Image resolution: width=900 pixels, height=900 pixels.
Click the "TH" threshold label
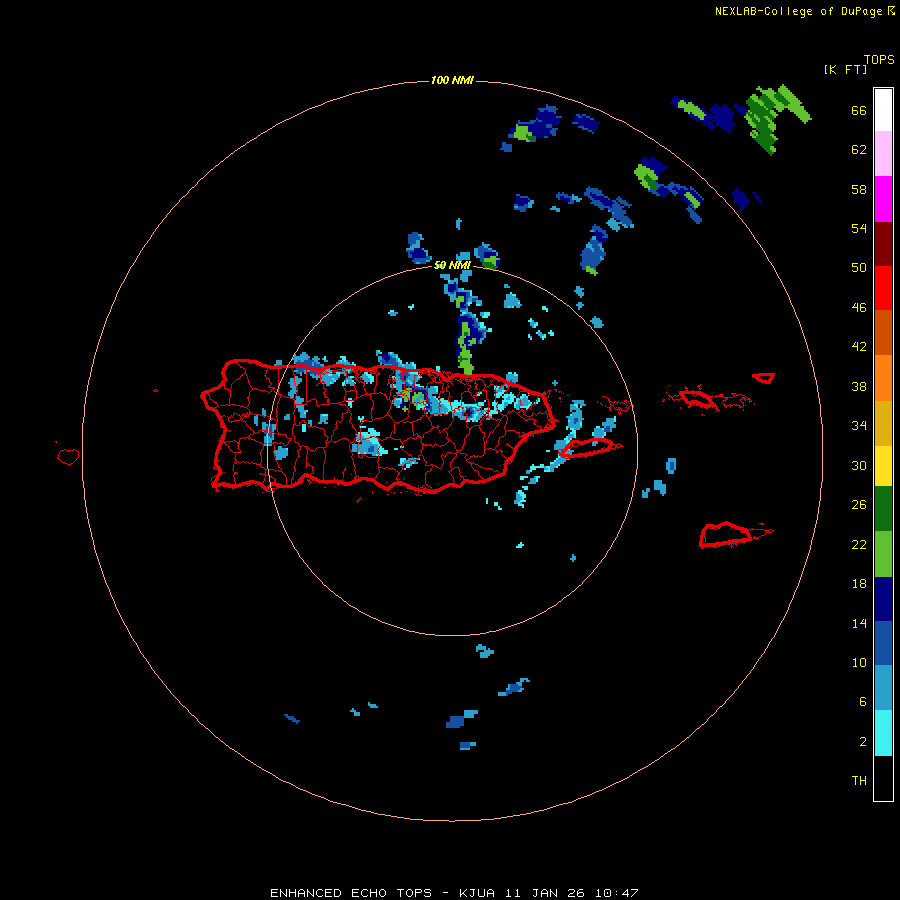point(859,780)
